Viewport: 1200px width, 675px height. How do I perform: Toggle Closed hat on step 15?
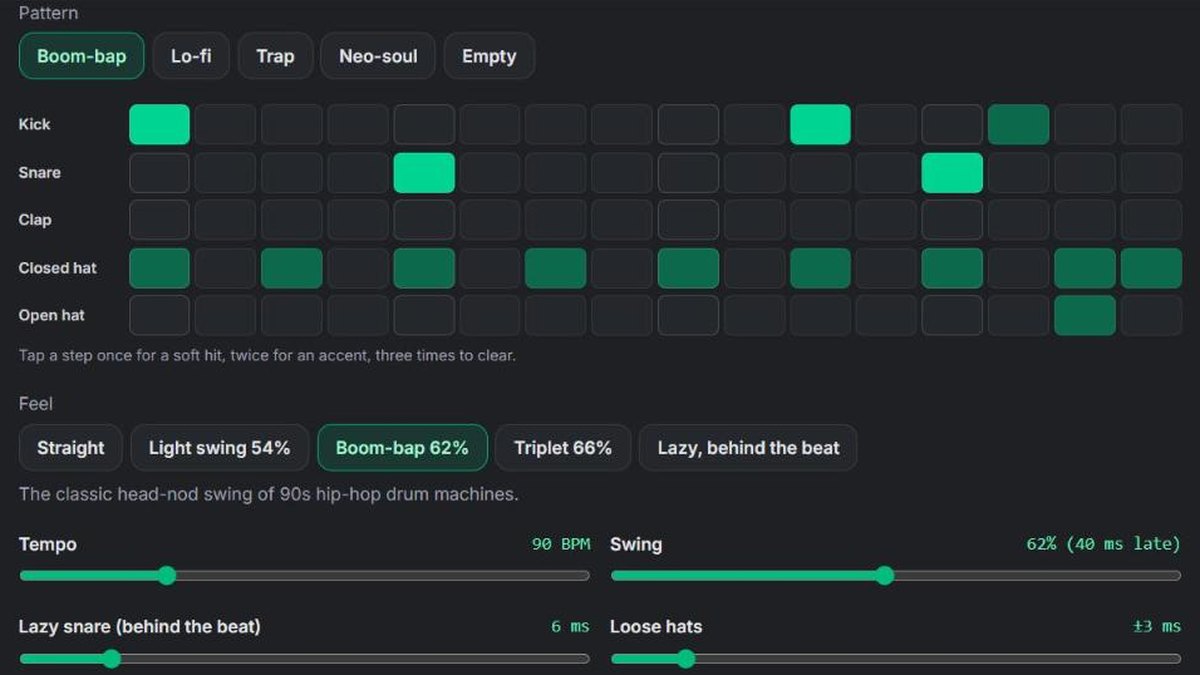point(1085,268)
